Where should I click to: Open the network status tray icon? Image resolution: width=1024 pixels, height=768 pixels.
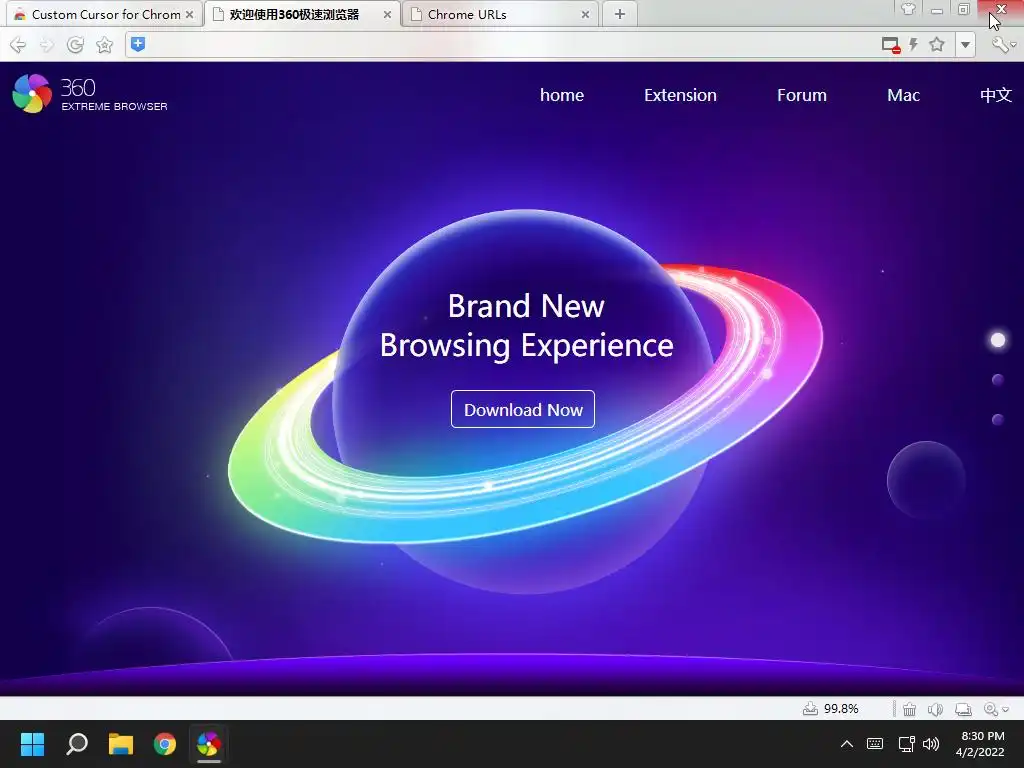coord(906,744)
